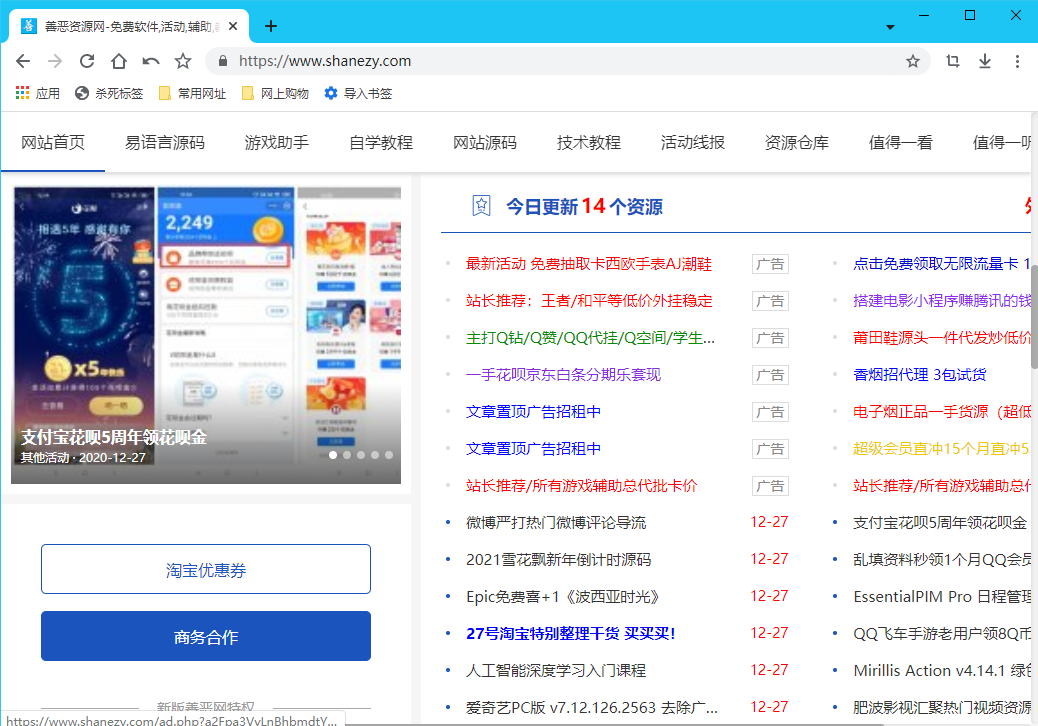The height and width of the screenshot is (726, 1038).
Task: Open the 常用网址 bookmarks folder
Action: tap(192, 93)
